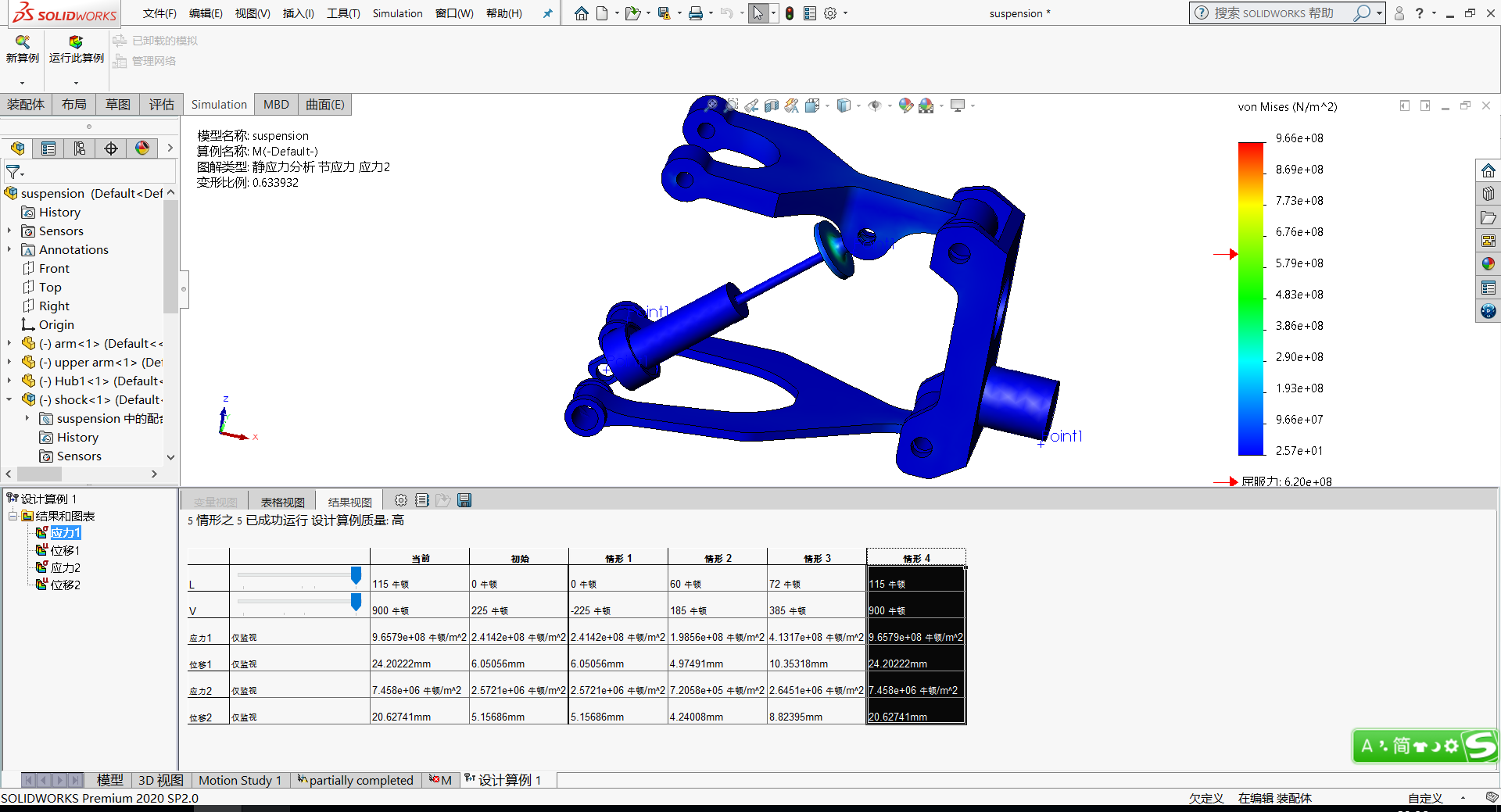Viewport: 1501px width, 812px height.
Task: Collapse the shock<1> component node
Action: coord(9,399)
